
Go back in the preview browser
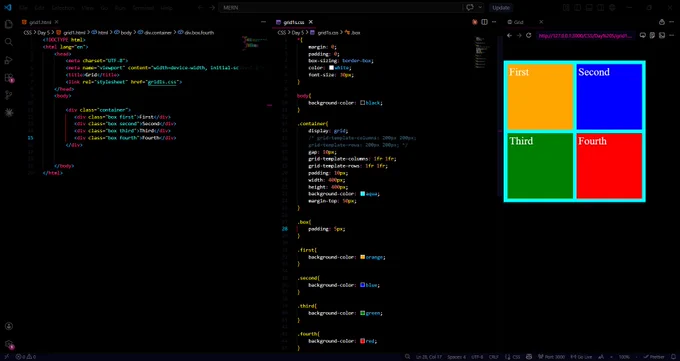click(x=510, y=36)
